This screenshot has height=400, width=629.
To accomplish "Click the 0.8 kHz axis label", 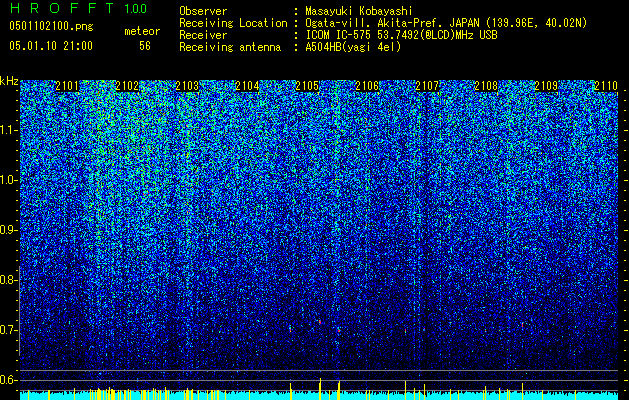I will 9,280.
